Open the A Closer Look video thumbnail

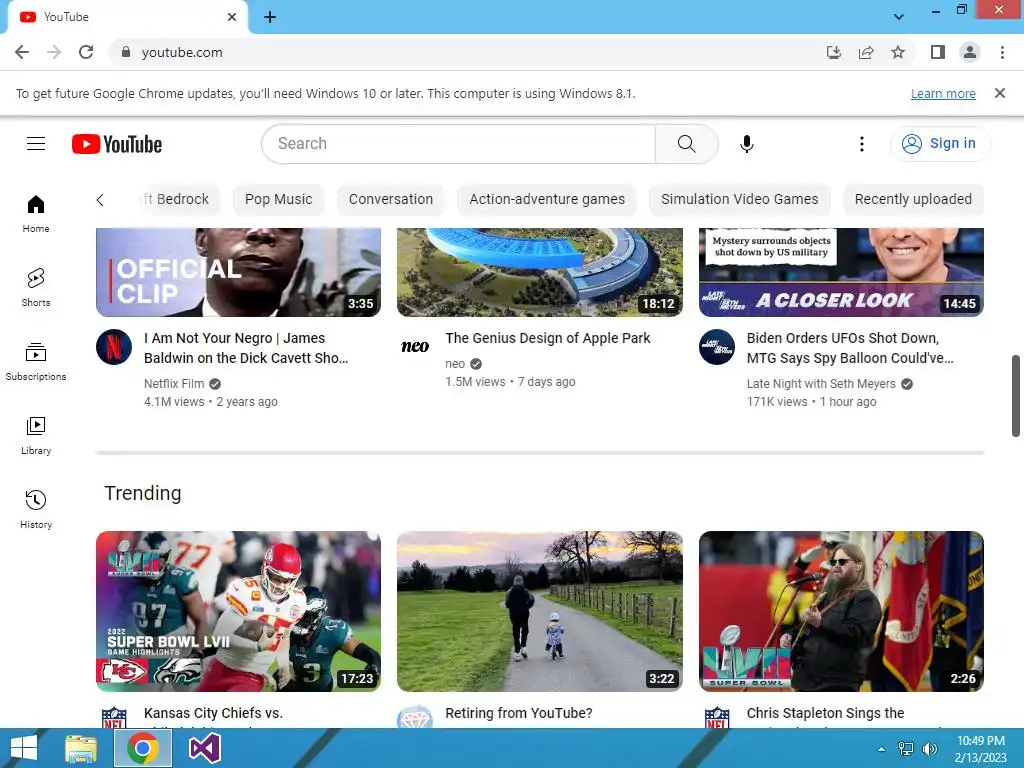tap(841, 272)
